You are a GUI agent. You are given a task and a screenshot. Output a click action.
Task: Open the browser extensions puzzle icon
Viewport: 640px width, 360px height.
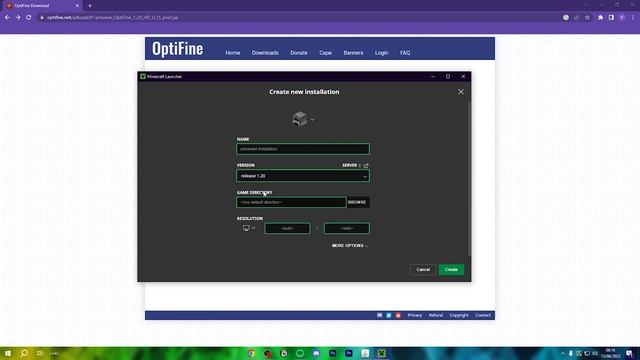[600, 18]
